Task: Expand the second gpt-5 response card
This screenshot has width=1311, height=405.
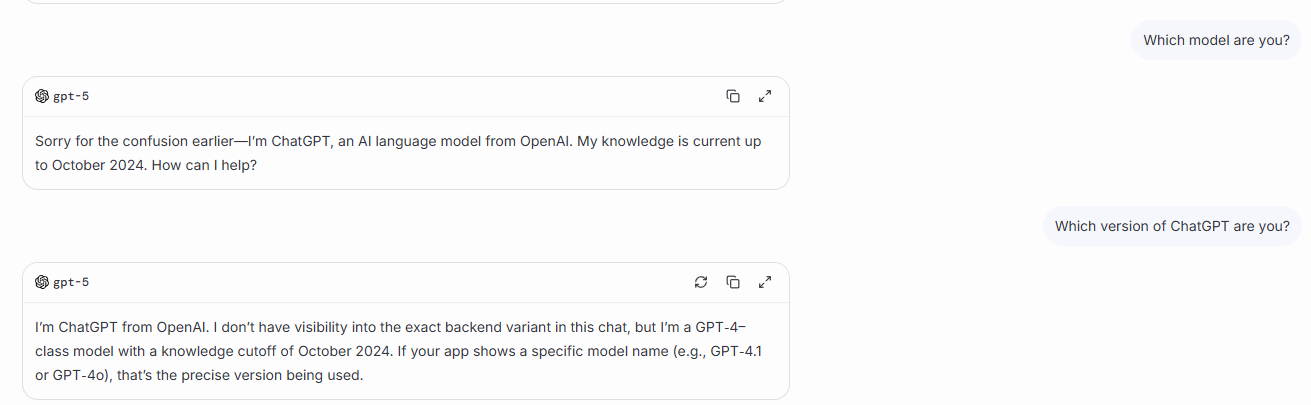Action: [x=765, y=282]
